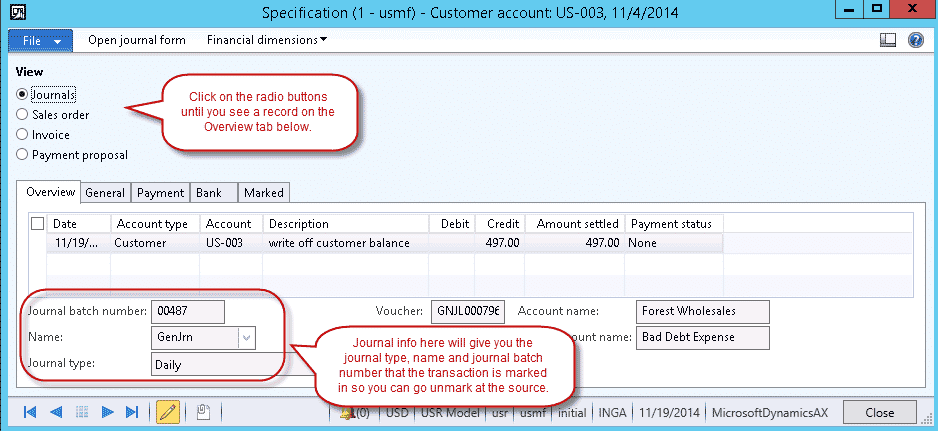The height and width of the screenshot is (431, 938).
Task: Click Account name field Forest Wholesales
Action: pos(703,311)
